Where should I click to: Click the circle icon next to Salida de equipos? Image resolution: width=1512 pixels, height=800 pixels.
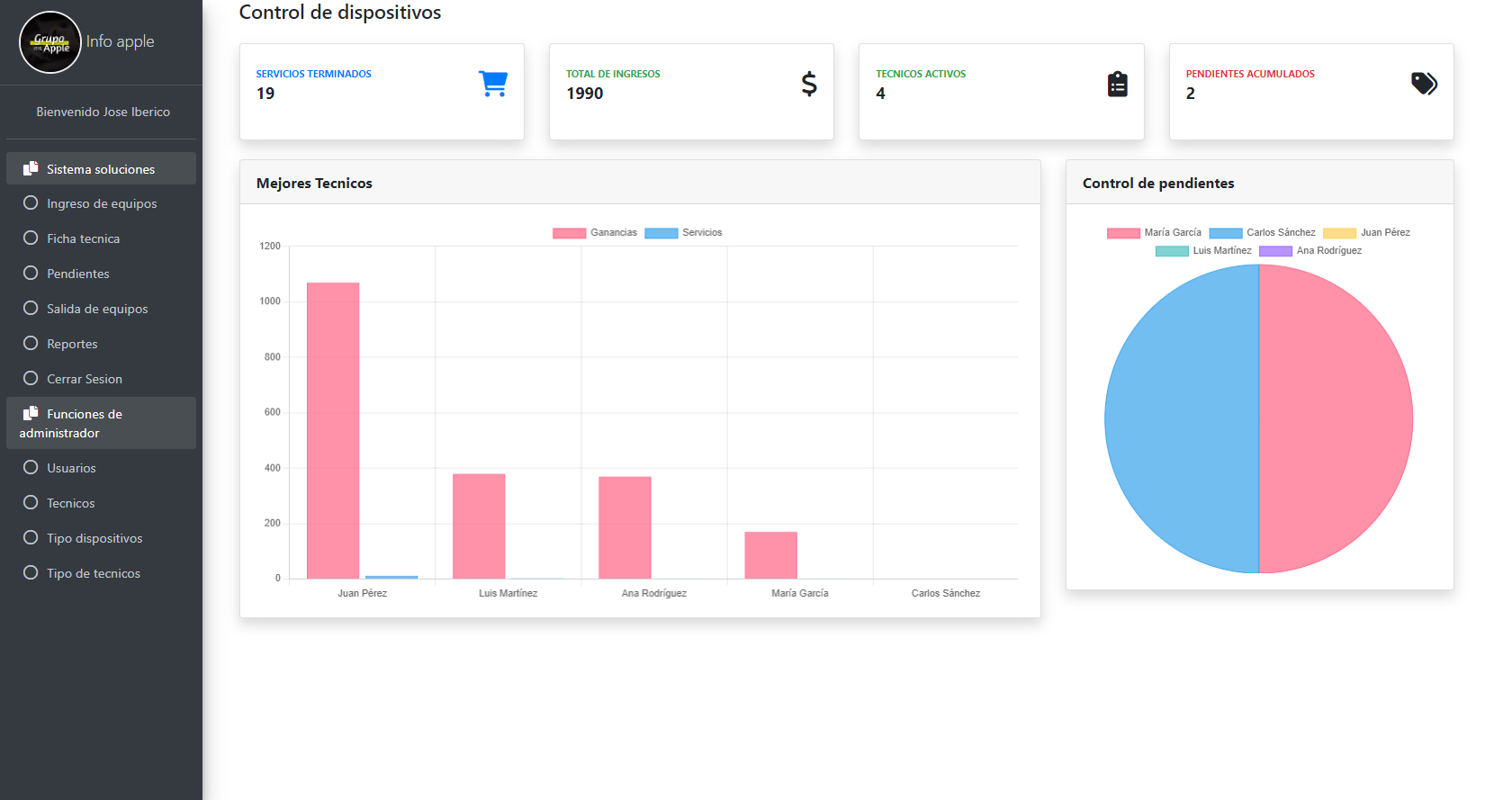[x=31, y=308]
